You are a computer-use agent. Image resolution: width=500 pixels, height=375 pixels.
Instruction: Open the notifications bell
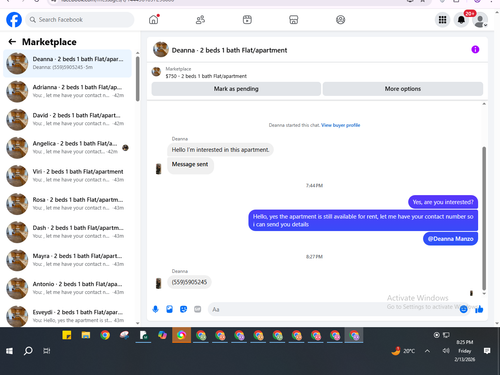click(461, 20)
